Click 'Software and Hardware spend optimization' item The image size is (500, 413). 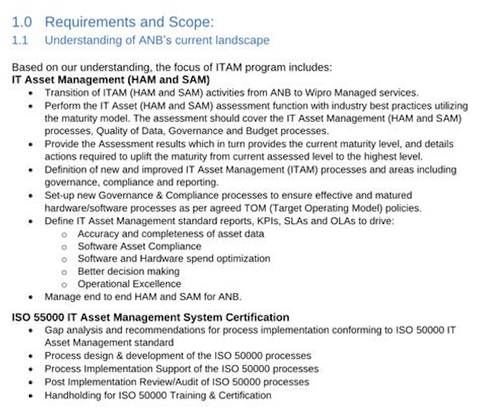174,259
